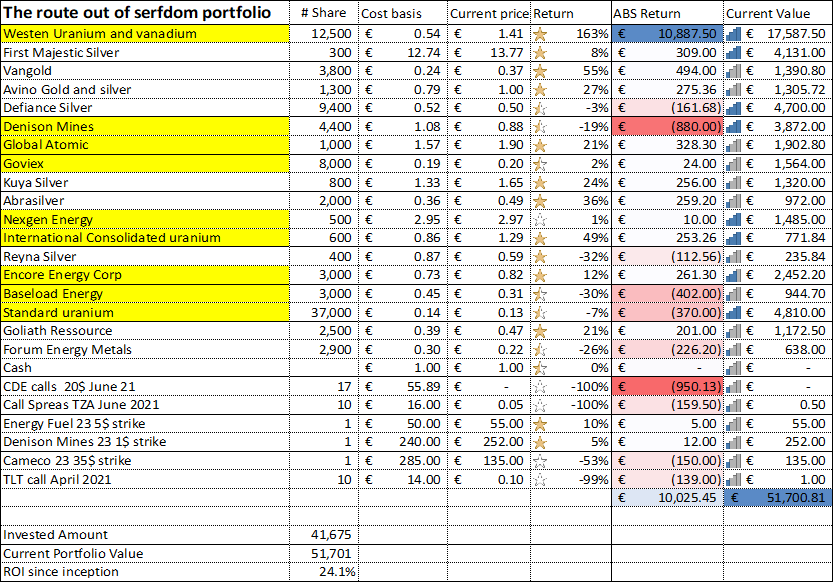The height and width of the screenshot is (583, 834).
Task: Click the current price 252.00 cell
Action: click(x=488, y=442)
